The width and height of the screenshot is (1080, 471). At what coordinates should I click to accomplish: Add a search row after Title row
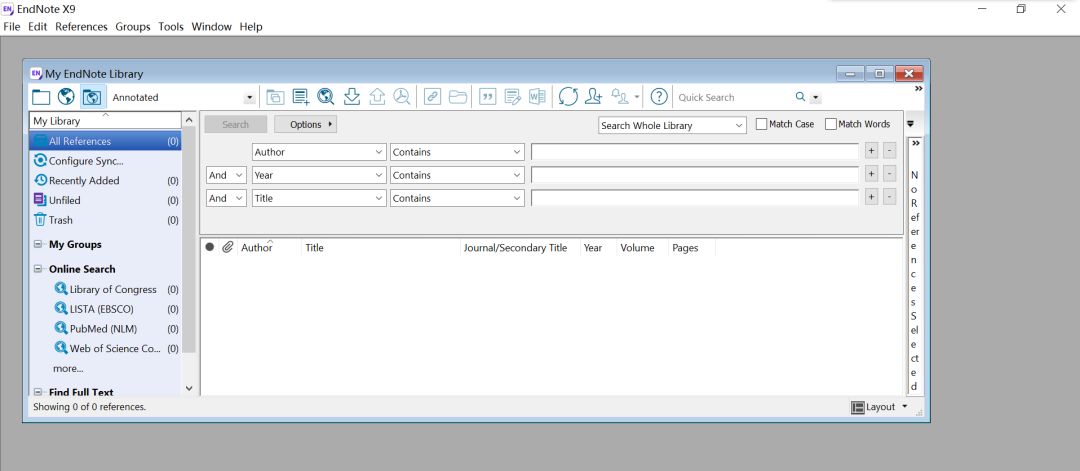click(871, 198)
